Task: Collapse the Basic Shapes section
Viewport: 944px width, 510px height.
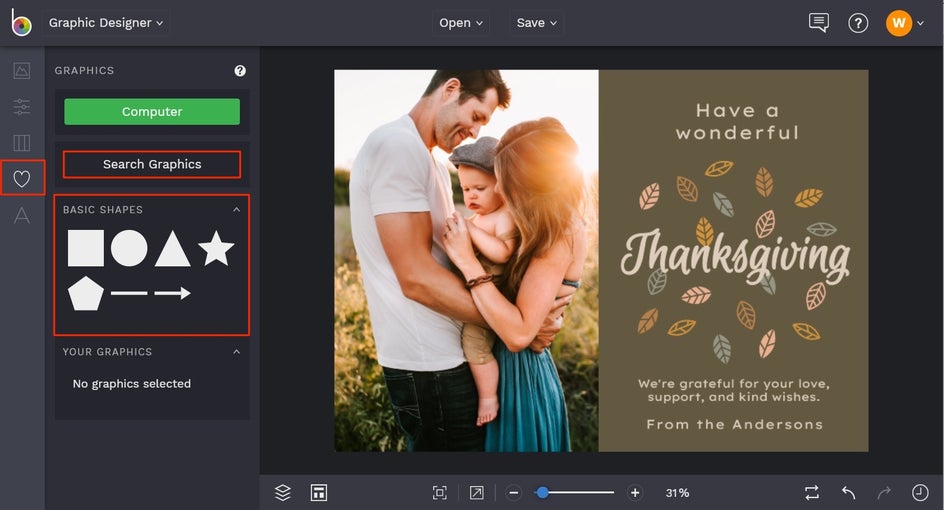Action: 237,210
